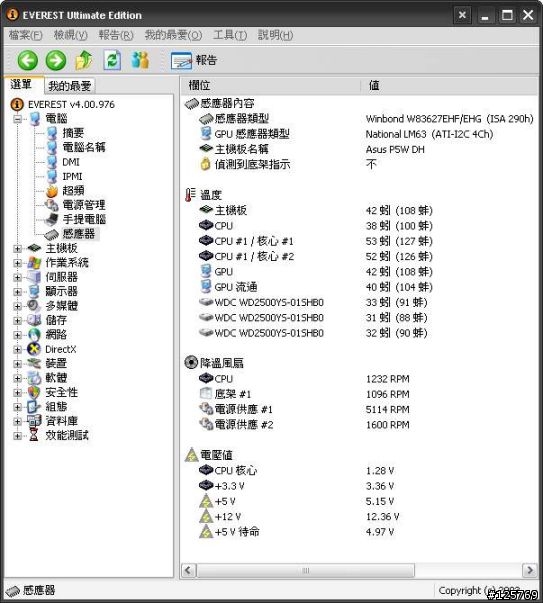
Task: Click the 安全性 shield icon
Action: [34, 392]
